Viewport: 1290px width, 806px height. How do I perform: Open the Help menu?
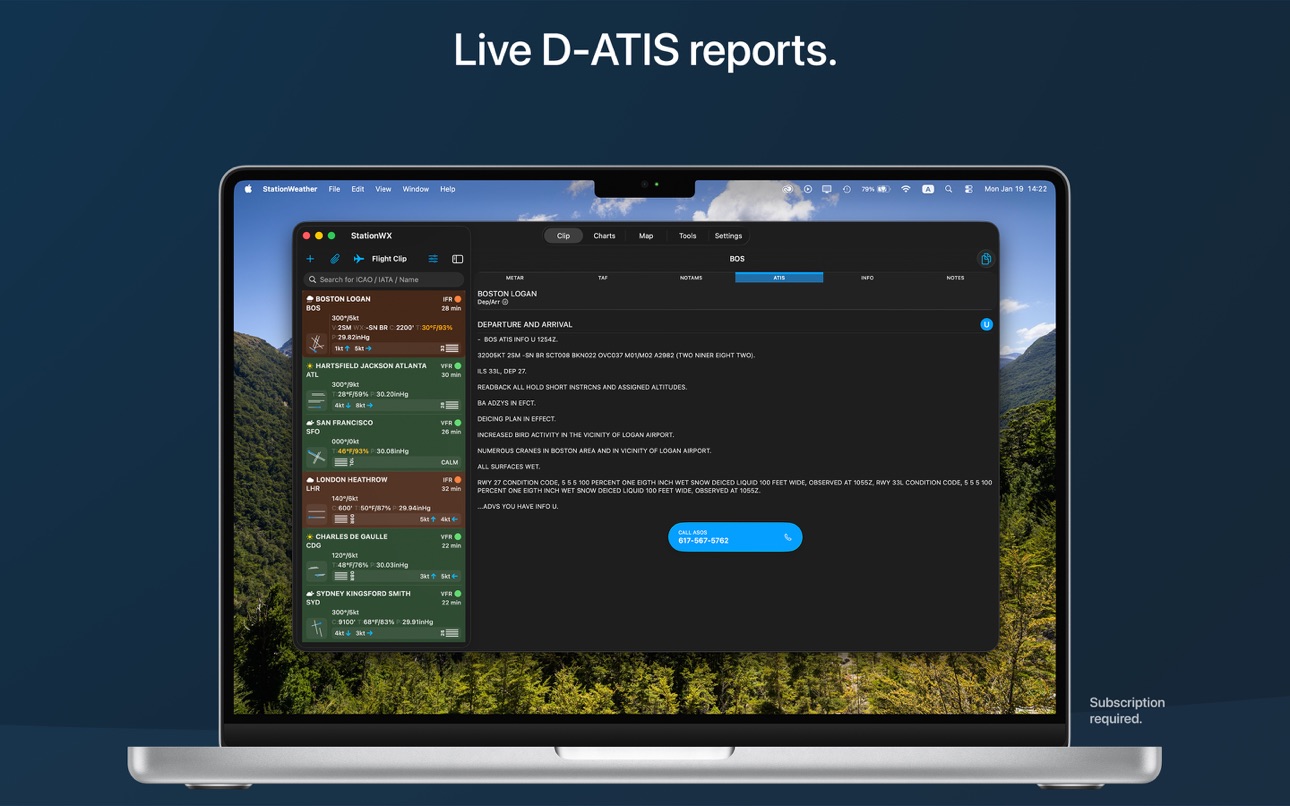[x=448, y=189]
